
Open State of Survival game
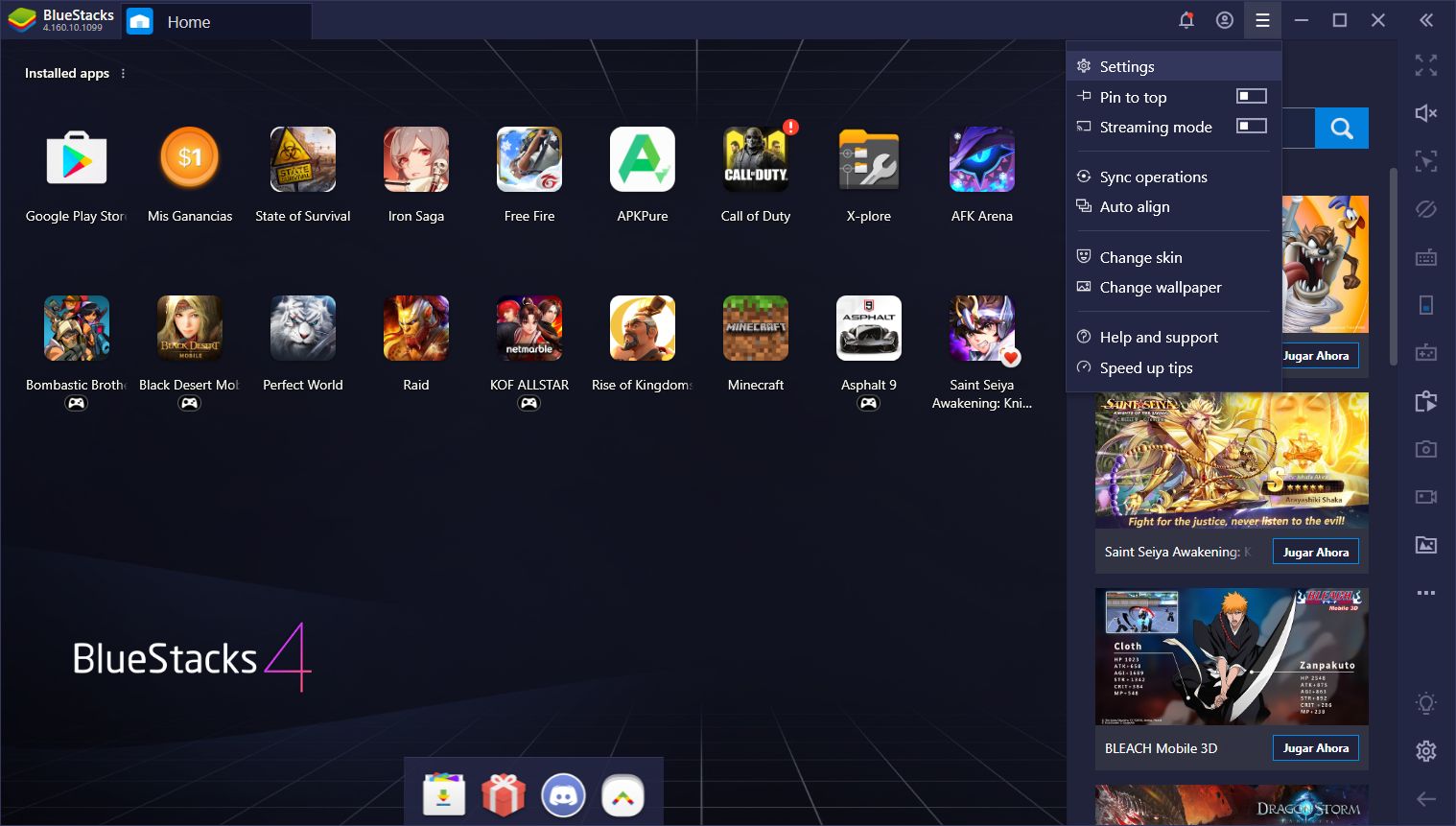click(x=303, y=159)
